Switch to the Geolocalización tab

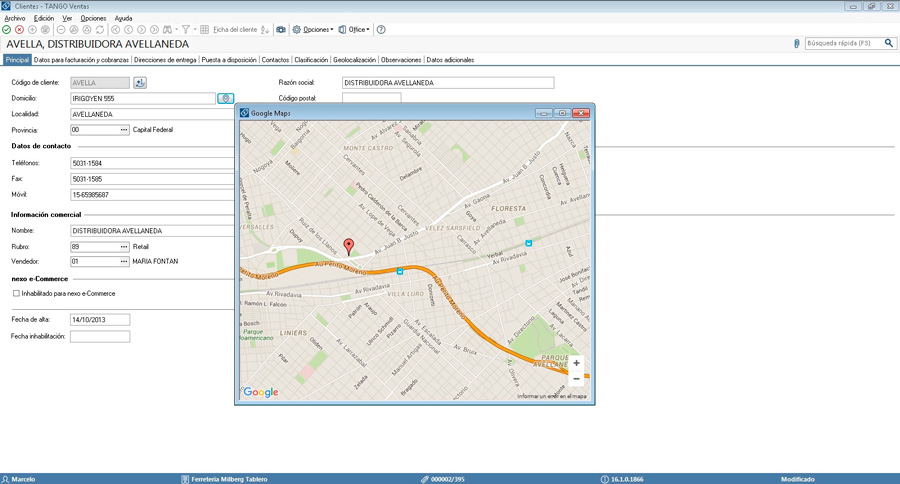[355, 60]
